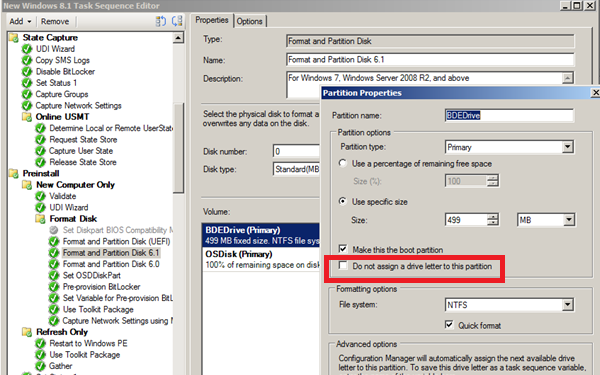The height and width of the screenshot is (375, 600).
Task: Click the check icon beside Set Status 1
Action: [x=27, y=83]
